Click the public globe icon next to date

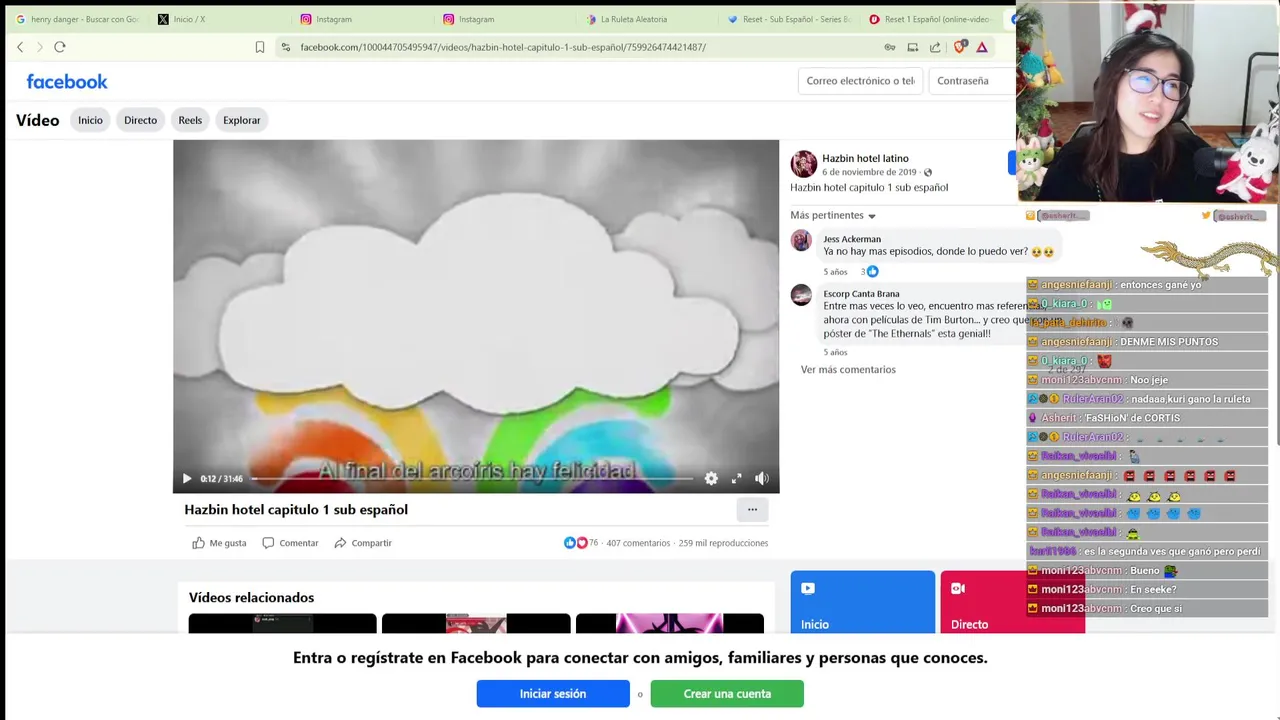928,173
